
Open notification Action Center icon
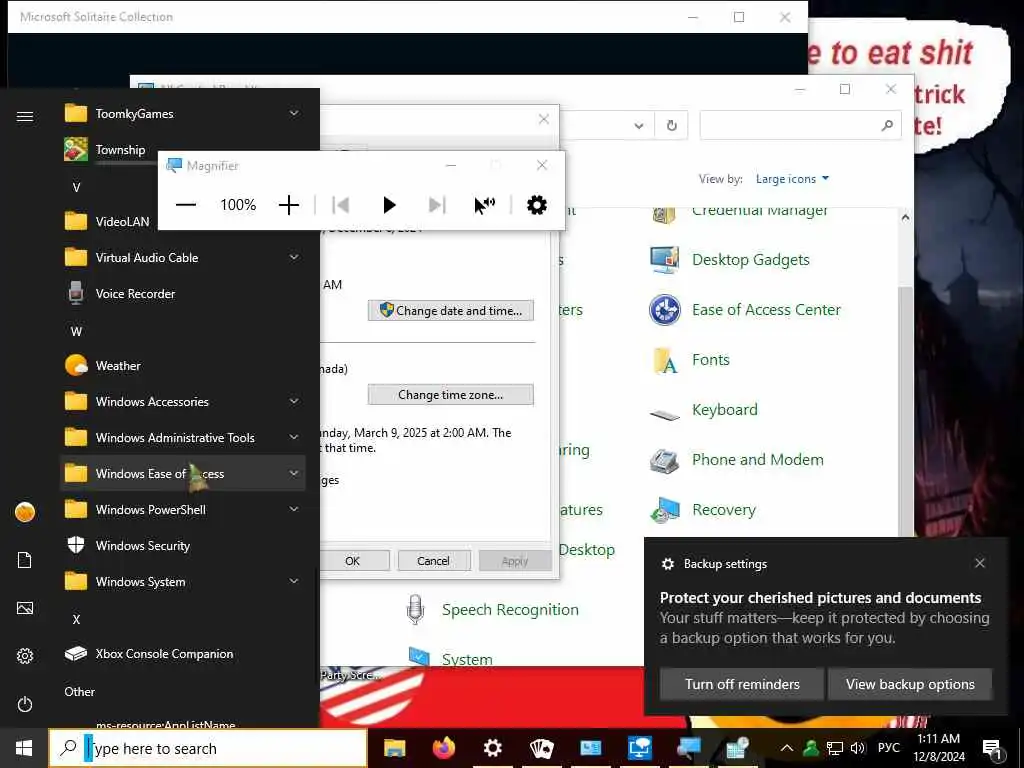993,748
